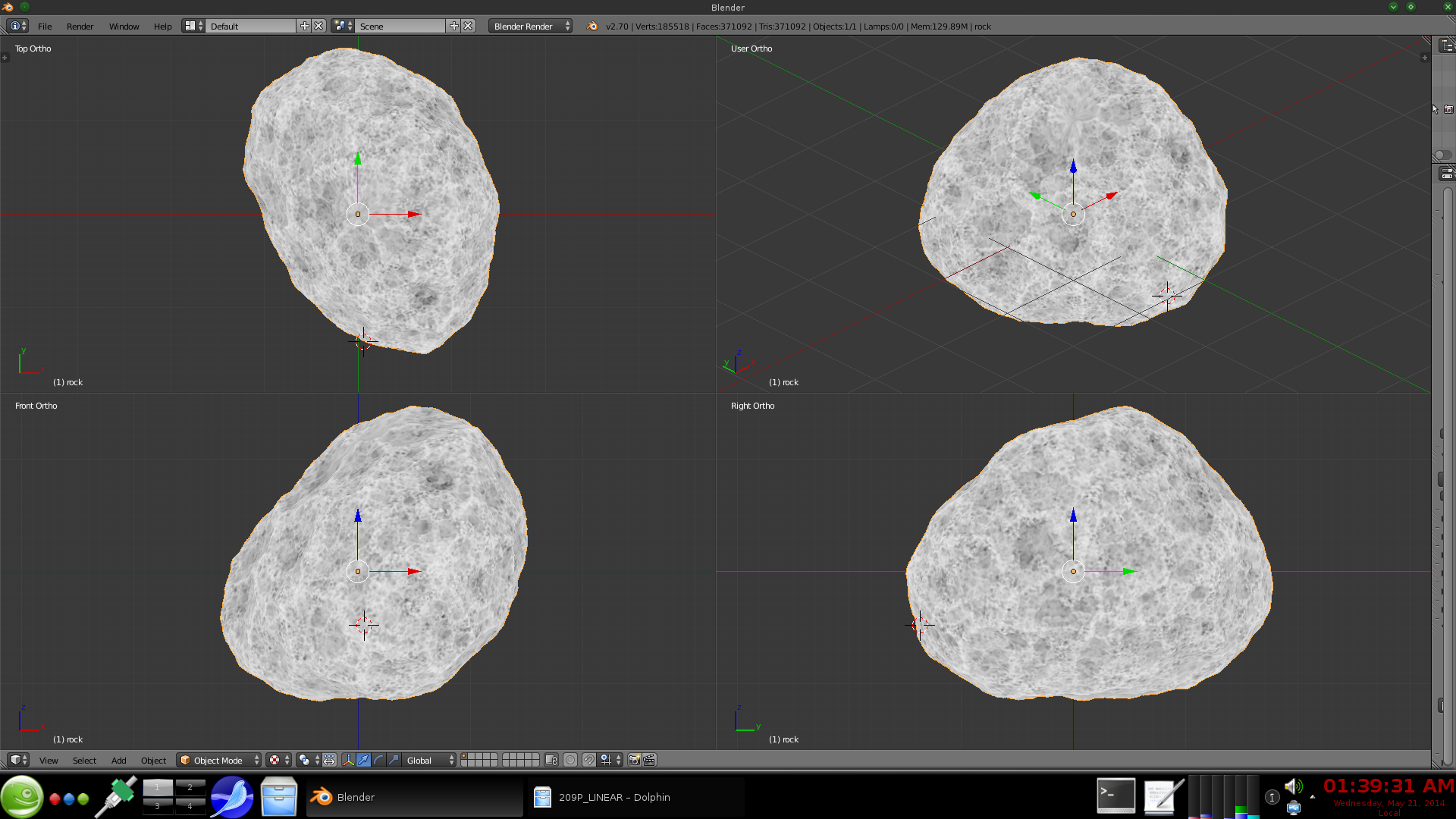
Task: Render OpenGL animation of viewport
Action: coord(649,760)
